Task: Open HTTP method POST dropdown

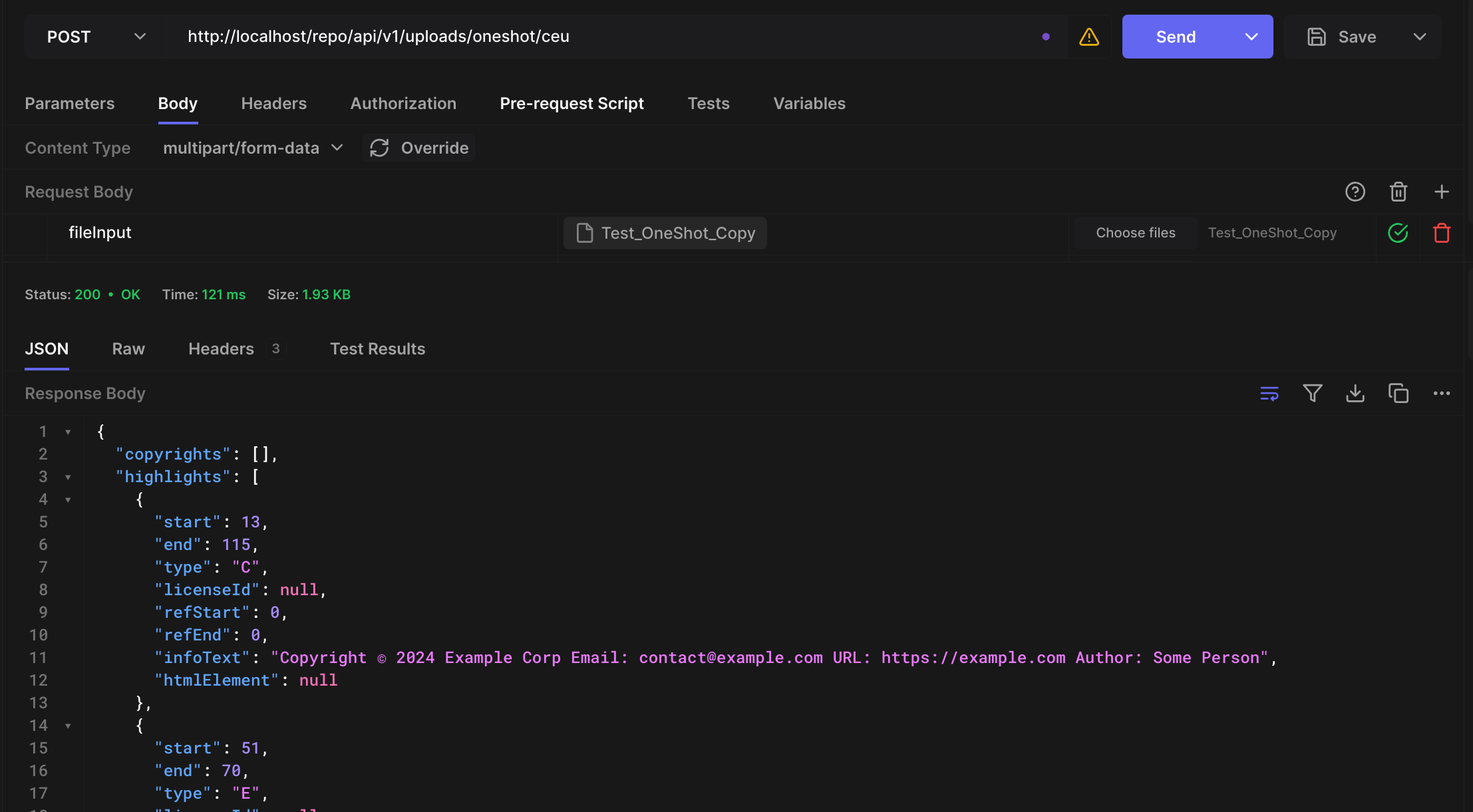Action: pos(96,37)
